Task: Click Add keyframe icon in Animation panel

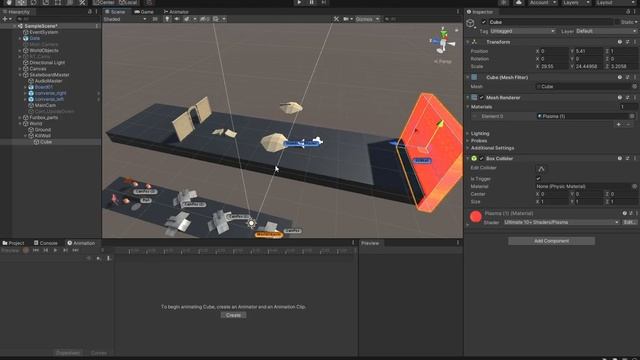Action: point(98,258)
